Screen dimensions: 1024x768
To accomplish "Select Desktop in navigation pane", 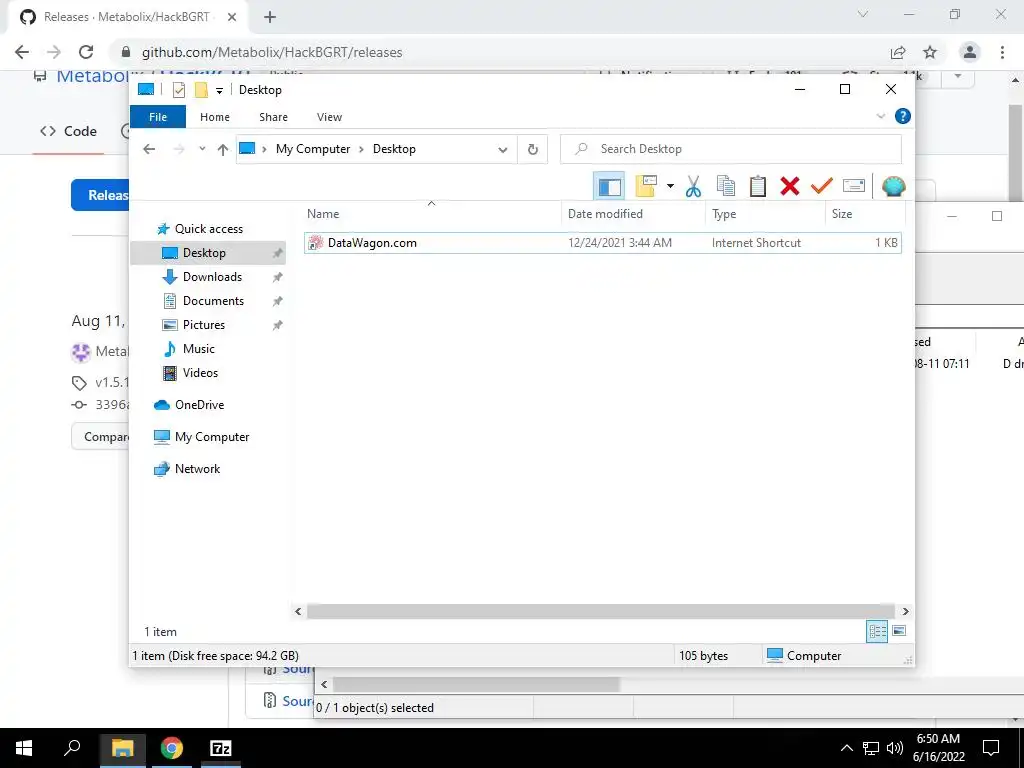I will pos(208,253).
